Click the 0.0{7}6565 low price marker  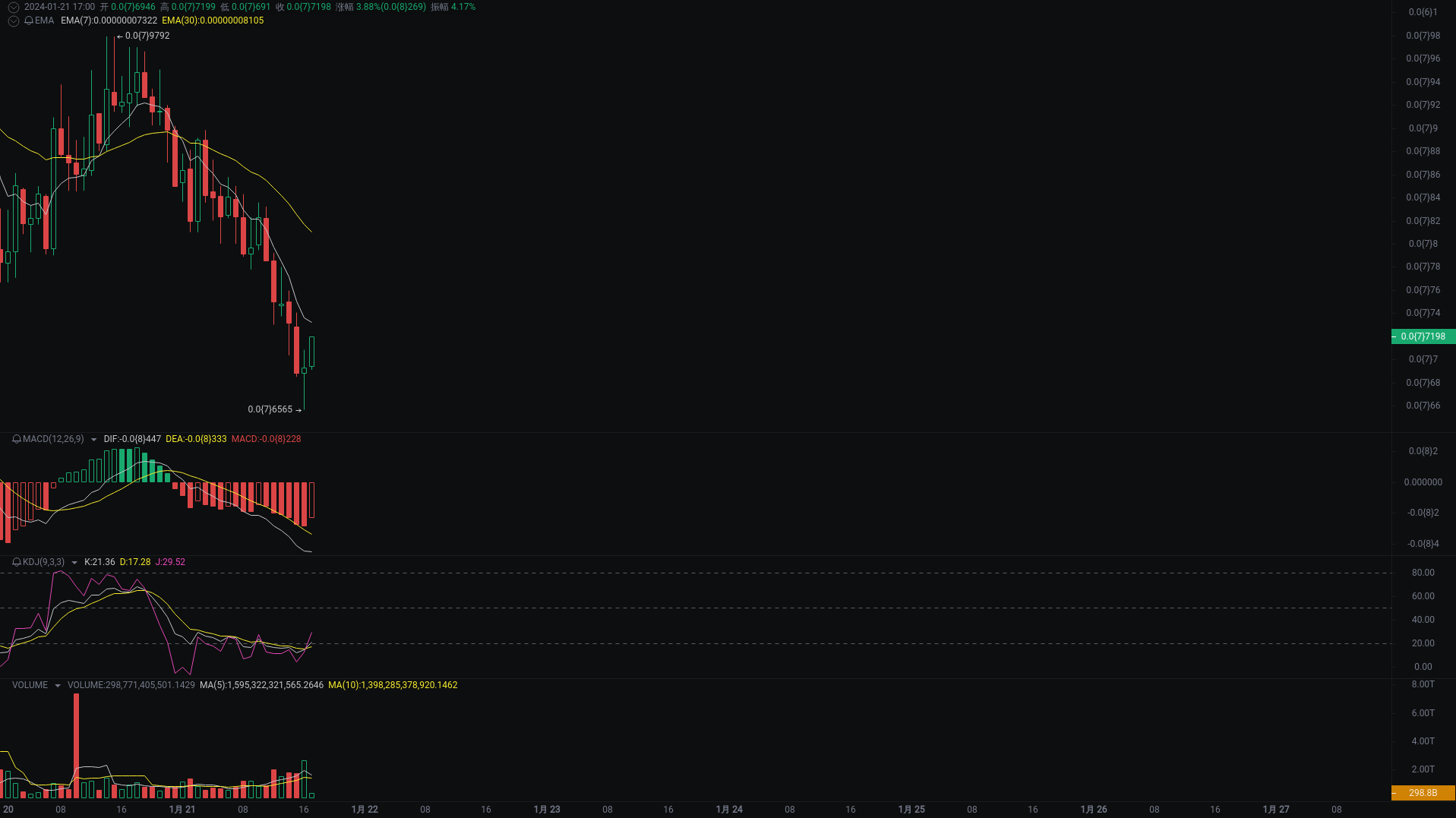pyautogui.click(x=270, y=409)
